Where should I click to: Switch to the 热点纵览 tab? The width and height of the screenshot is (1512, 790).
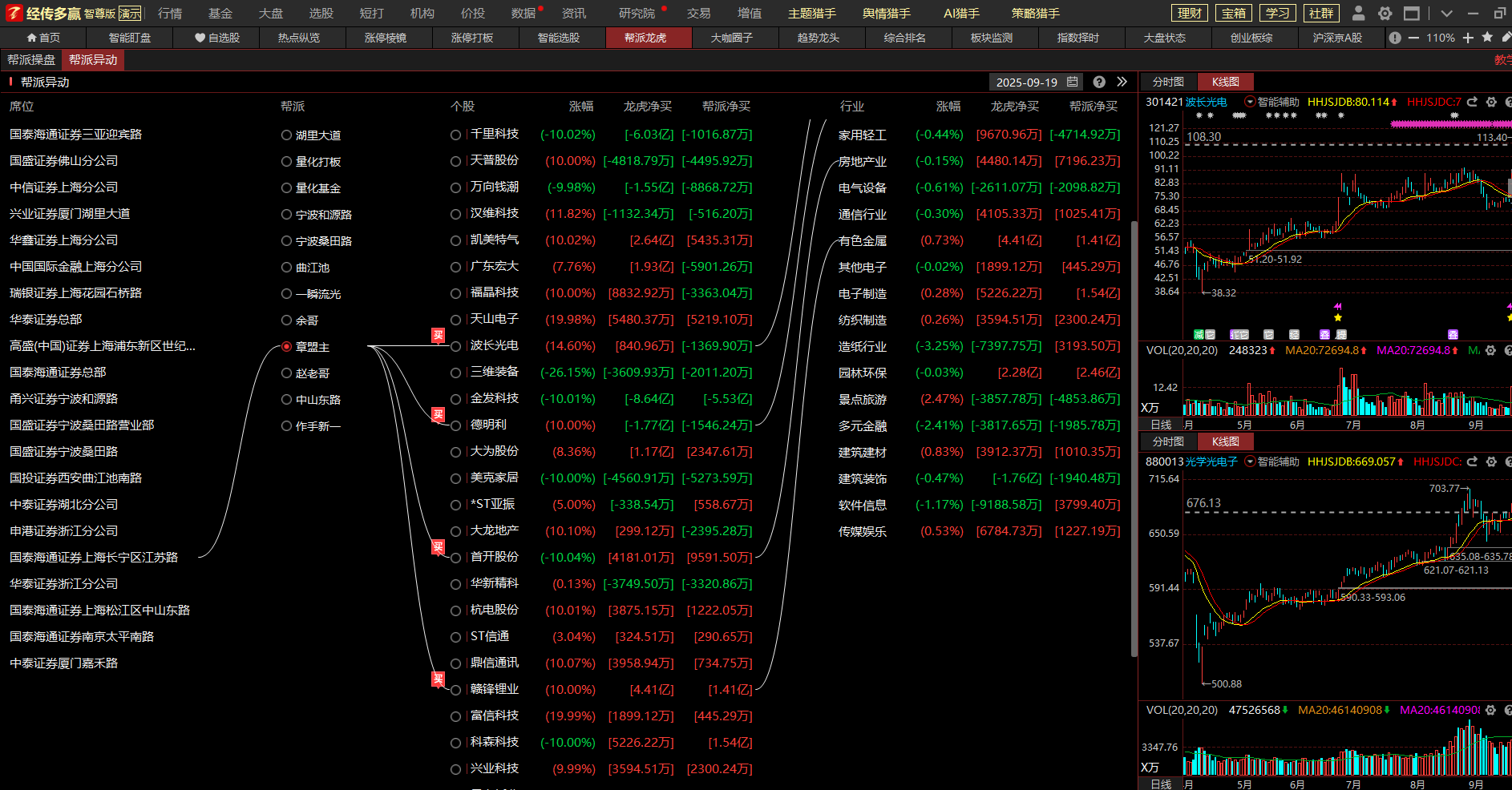point(299,38)
